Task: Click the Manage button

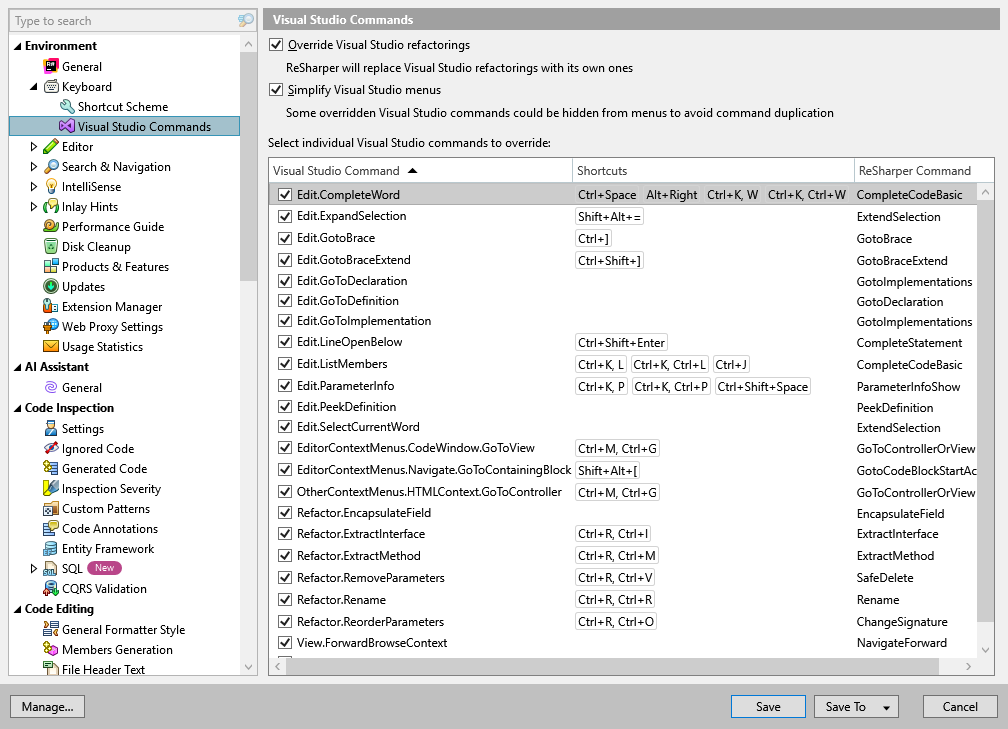Action: tap(47, 706)
